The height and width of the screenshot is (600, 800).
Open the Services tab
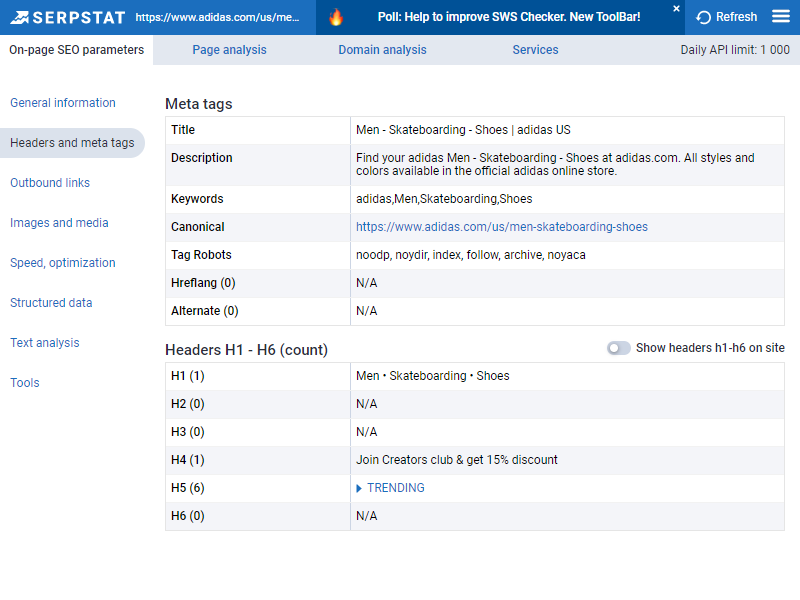(x=535, y=49)
